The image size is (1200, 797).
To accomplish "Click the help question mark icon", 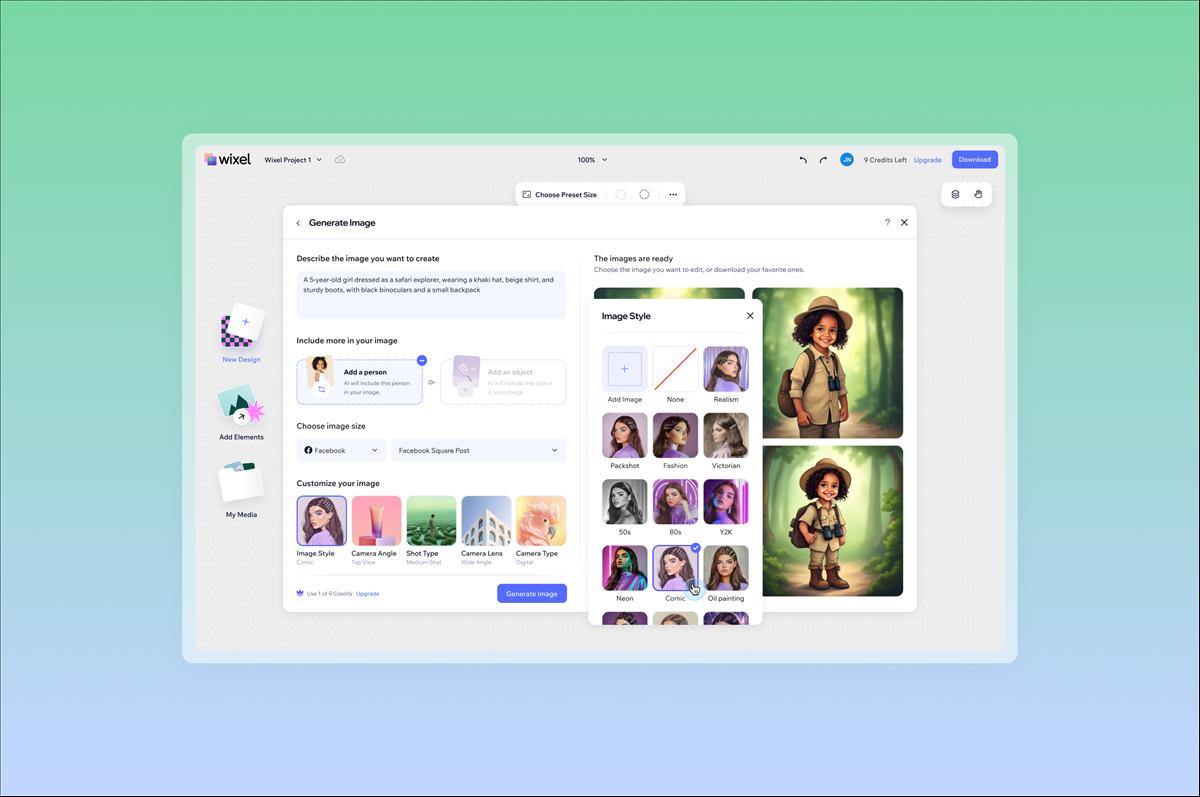I will tap(887, 223).
